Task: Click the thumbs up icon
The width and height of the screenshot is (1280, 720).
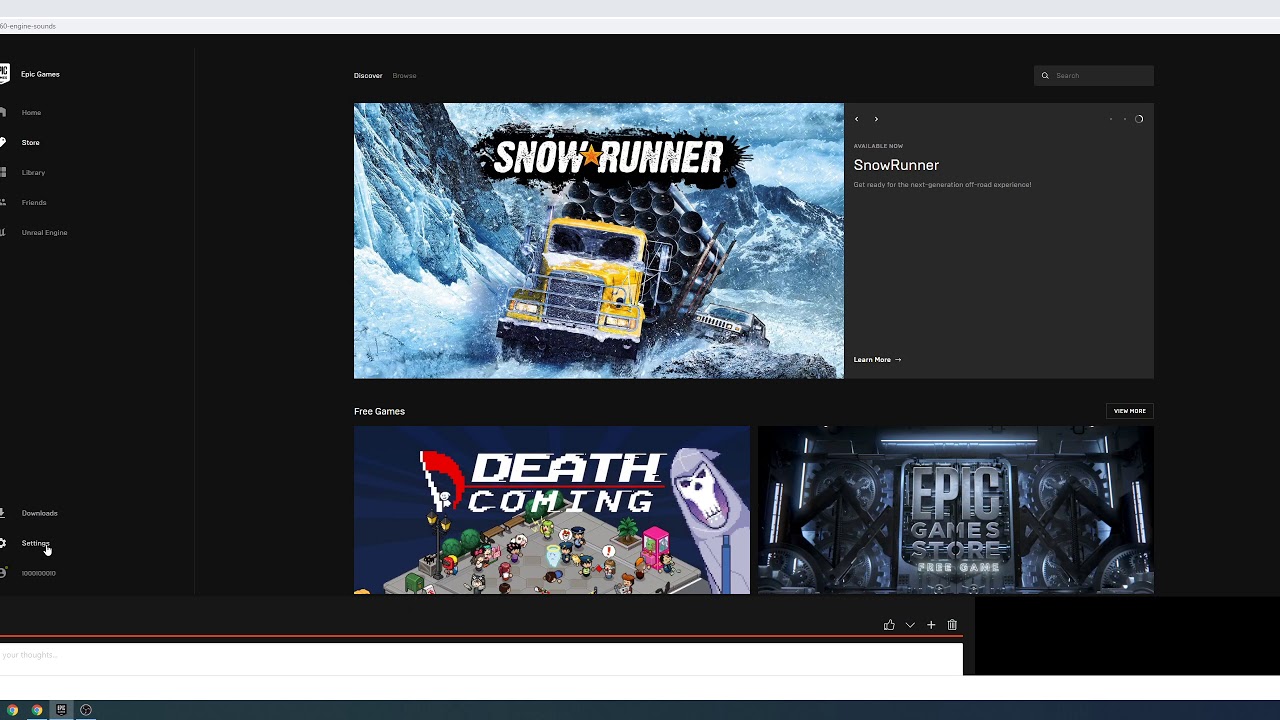Action: click(889, 625)
